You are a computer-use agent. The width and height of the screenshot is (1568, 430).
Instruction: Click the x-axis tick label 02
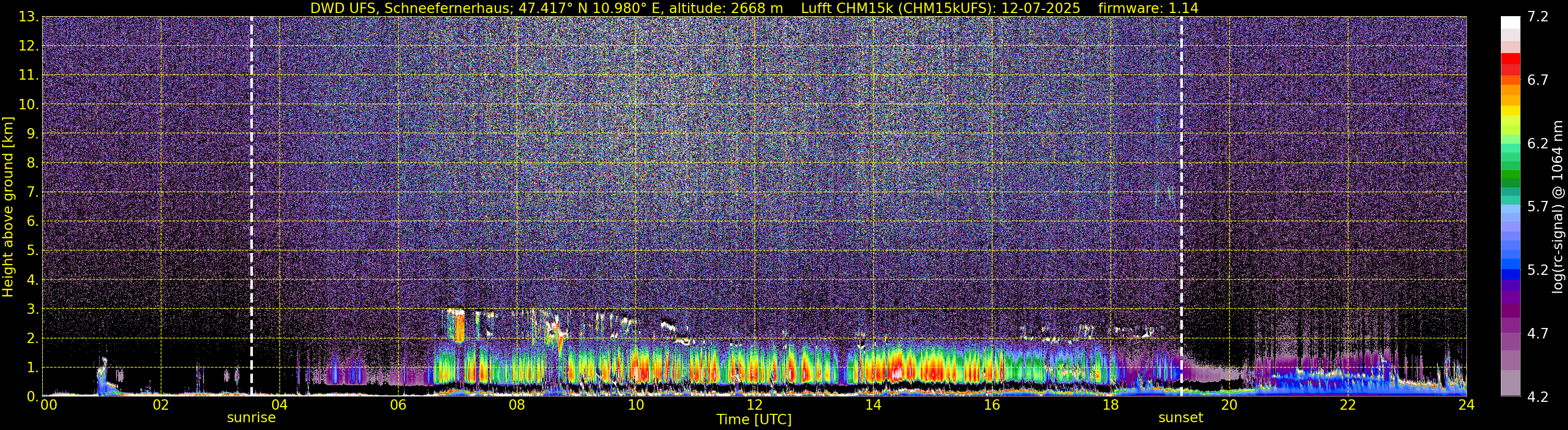click(161, 405)
